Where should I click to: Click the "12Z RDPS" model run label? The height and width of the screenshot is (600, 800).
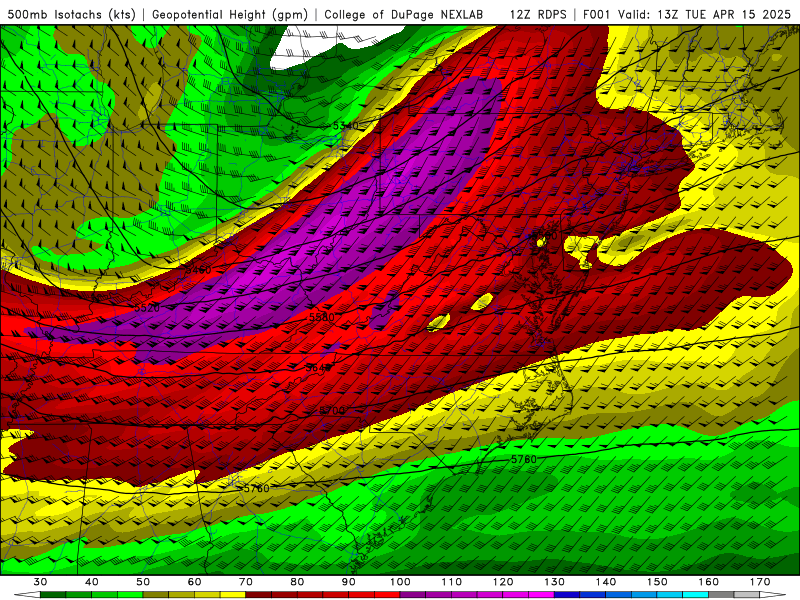tap(538, 15)
